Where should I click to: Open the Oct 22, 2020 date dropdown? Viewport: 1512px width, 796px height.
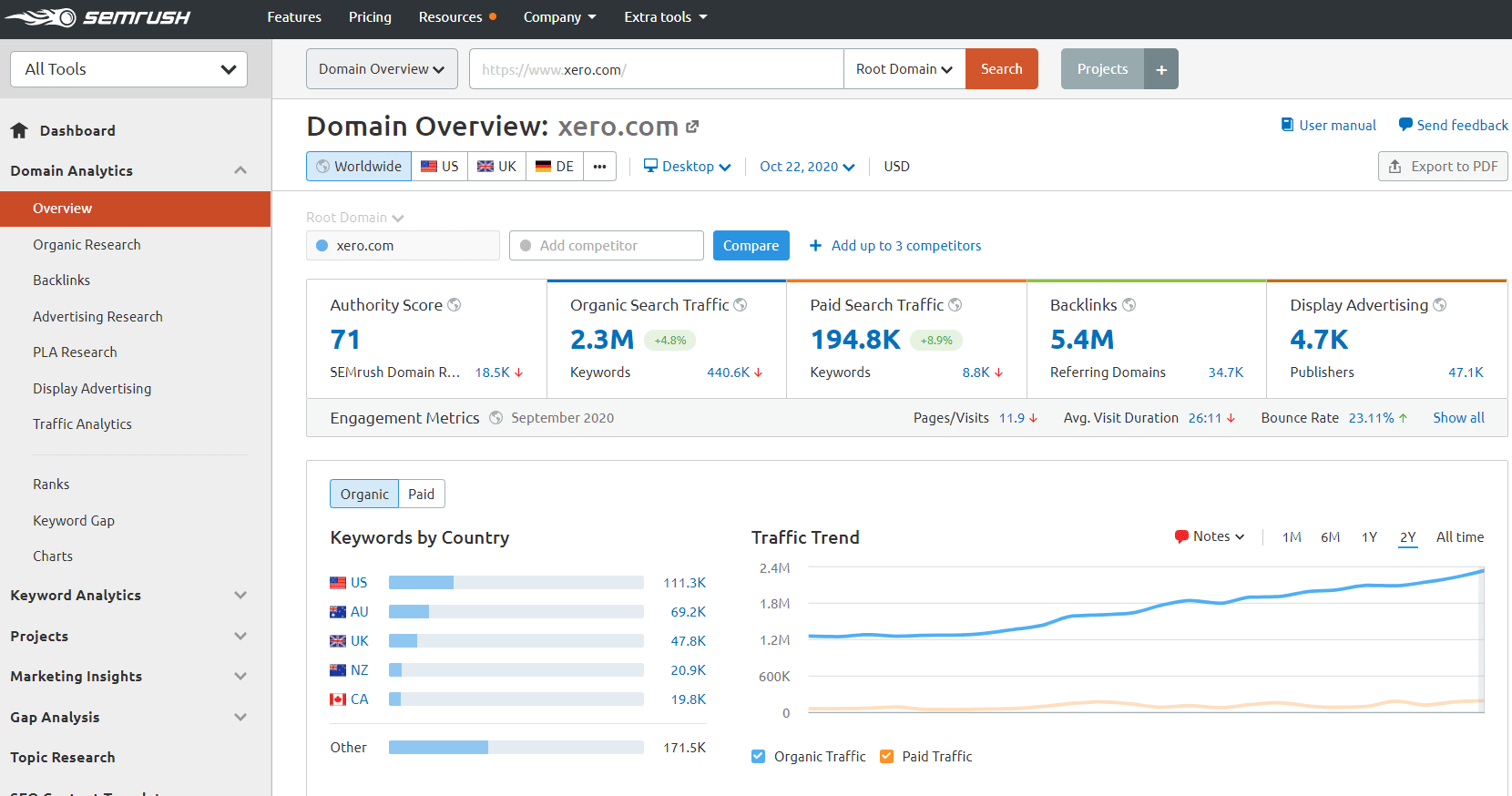(x=807, y=167)
